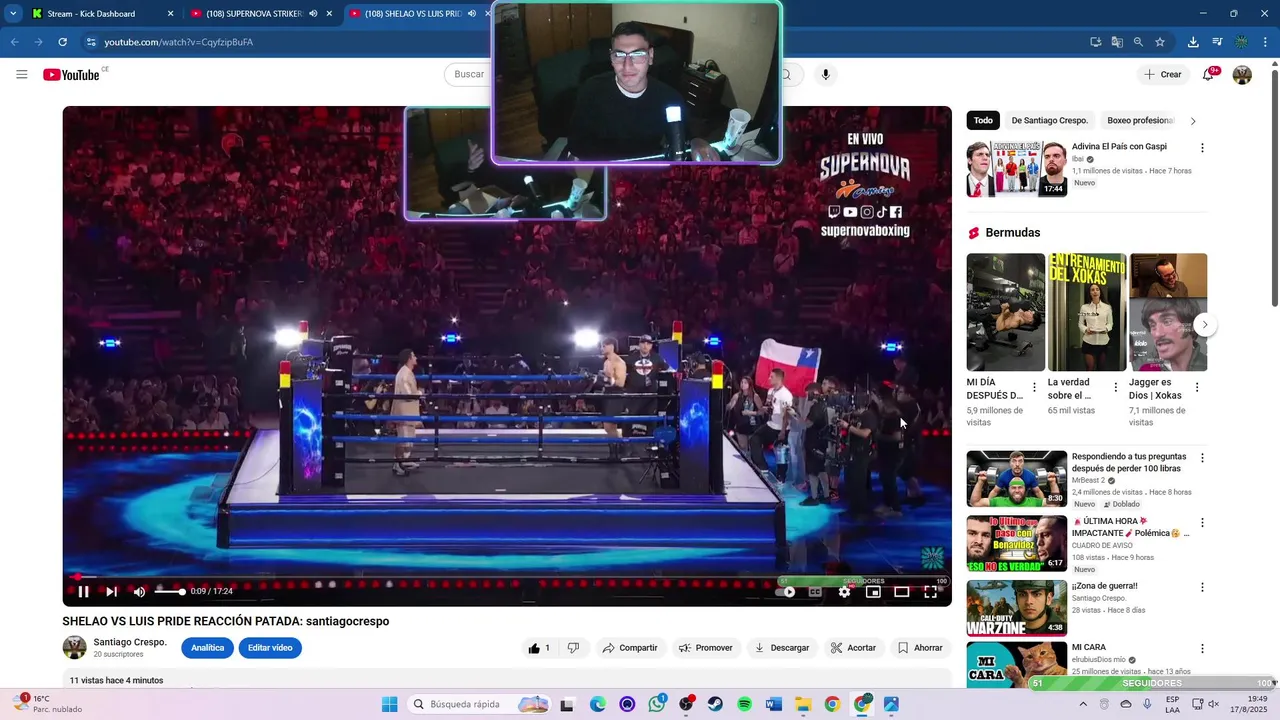
Task: Pause the video with the player pause button
Action: pyautogui.click(x=84, y=592)
